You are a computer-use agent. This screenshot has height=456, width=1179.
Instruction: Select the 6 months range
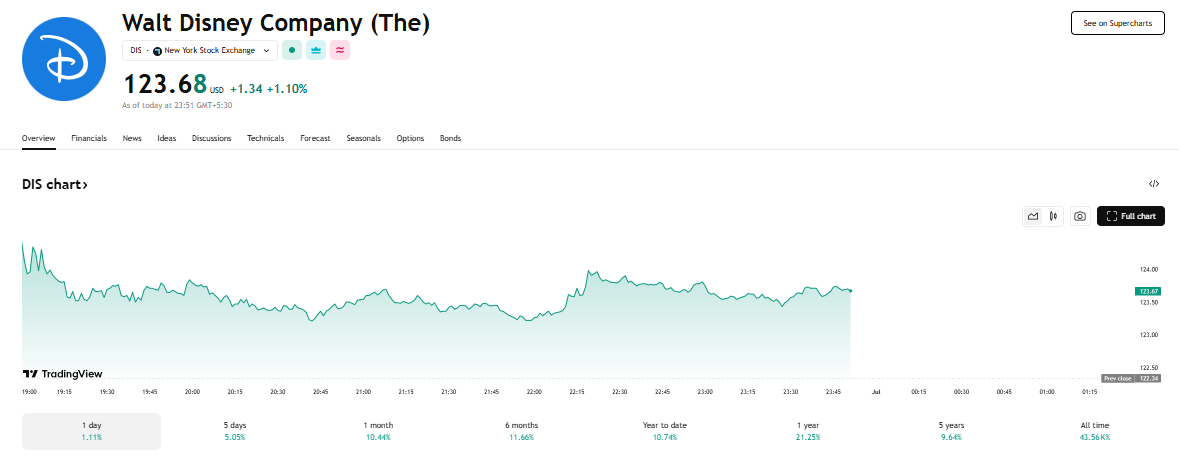coord(521,431)
